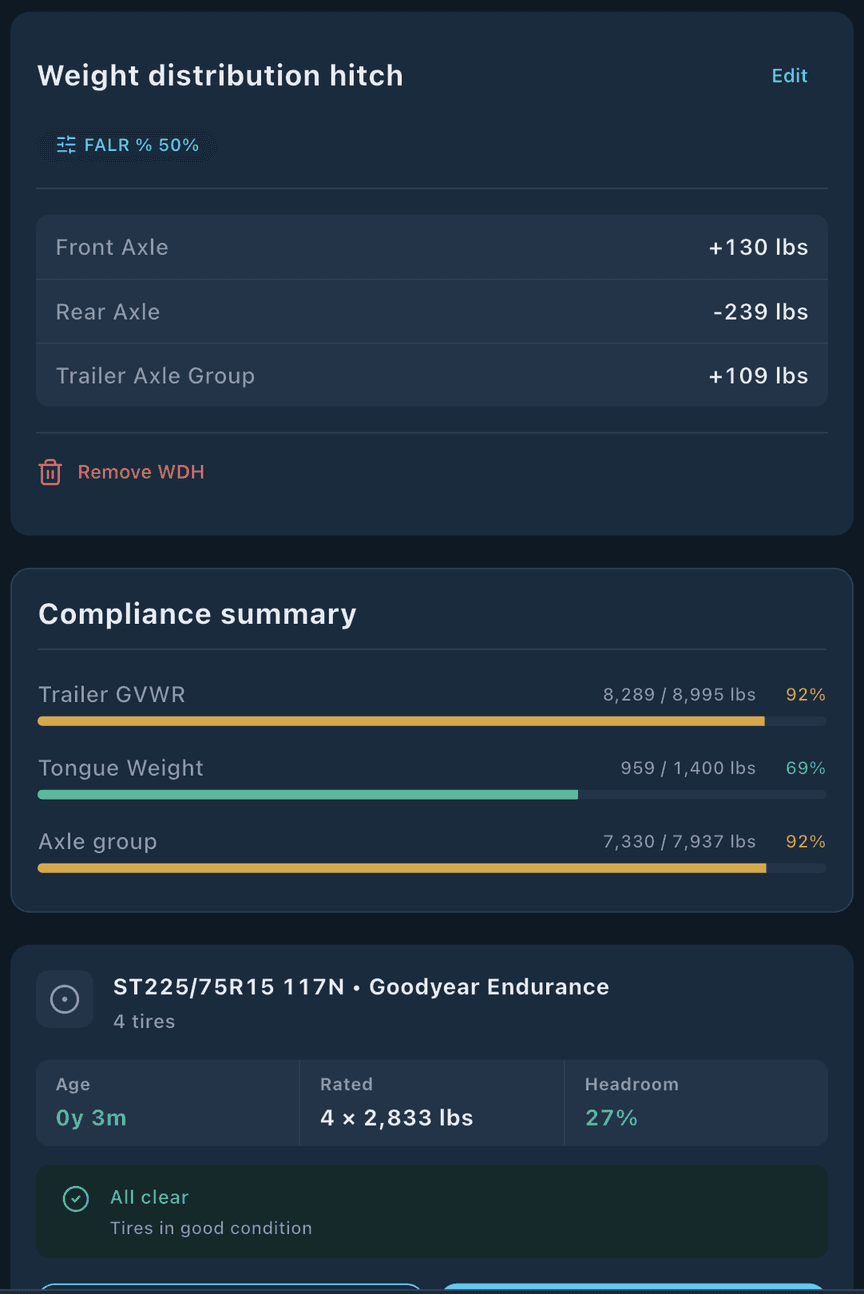This screenshot has height=1294, width=864.
Task: Select the FALR % 50% chip
Action: coord(128,145)
